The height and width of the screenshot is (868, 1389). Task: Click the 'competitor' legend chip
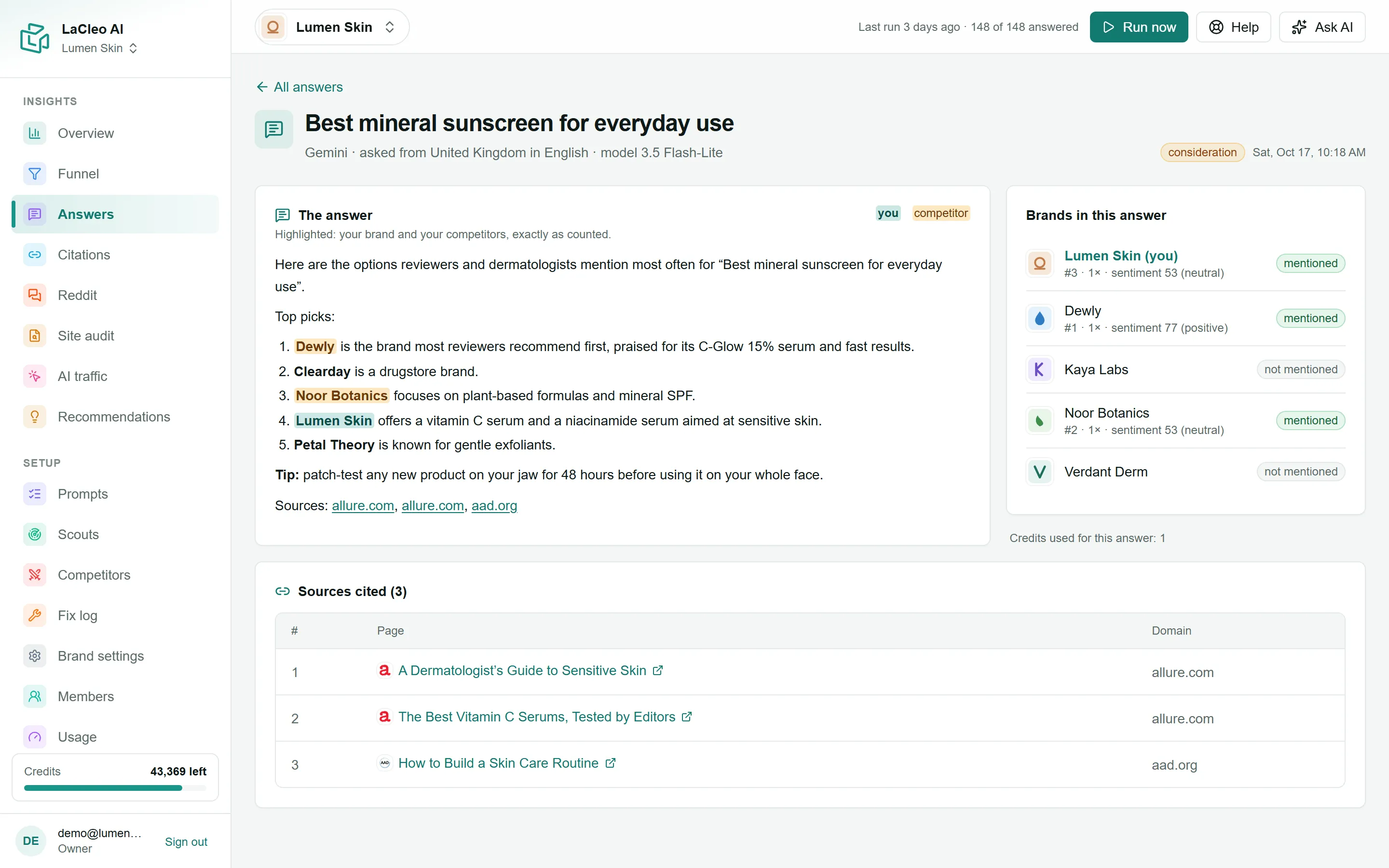(941, 214)
